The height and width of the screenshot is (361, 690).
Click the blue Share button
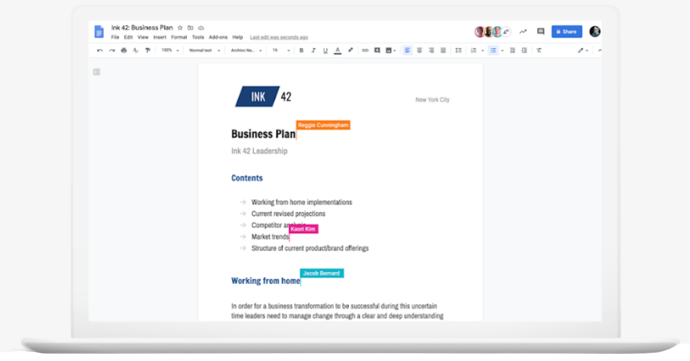point(566,32)
